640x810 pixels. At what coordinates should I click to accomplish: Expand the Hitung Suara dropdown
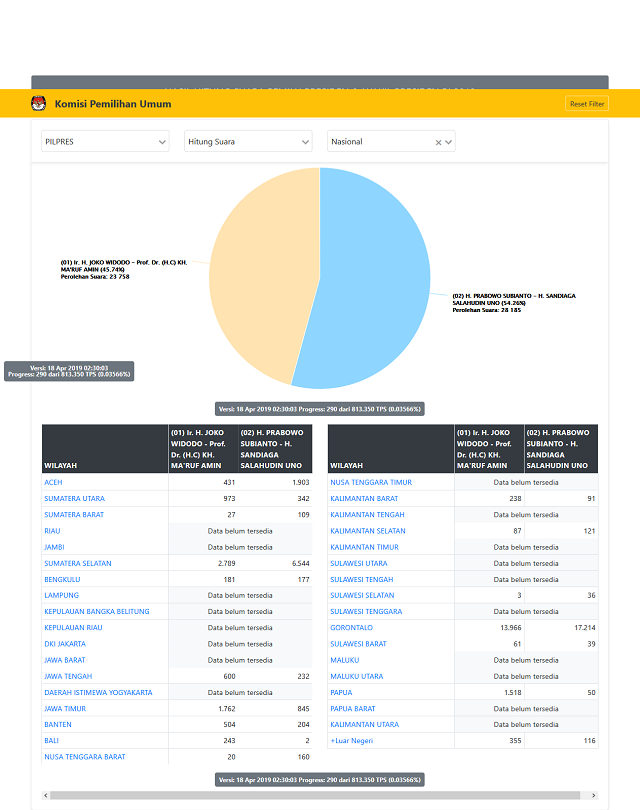[x=248, y=142]
